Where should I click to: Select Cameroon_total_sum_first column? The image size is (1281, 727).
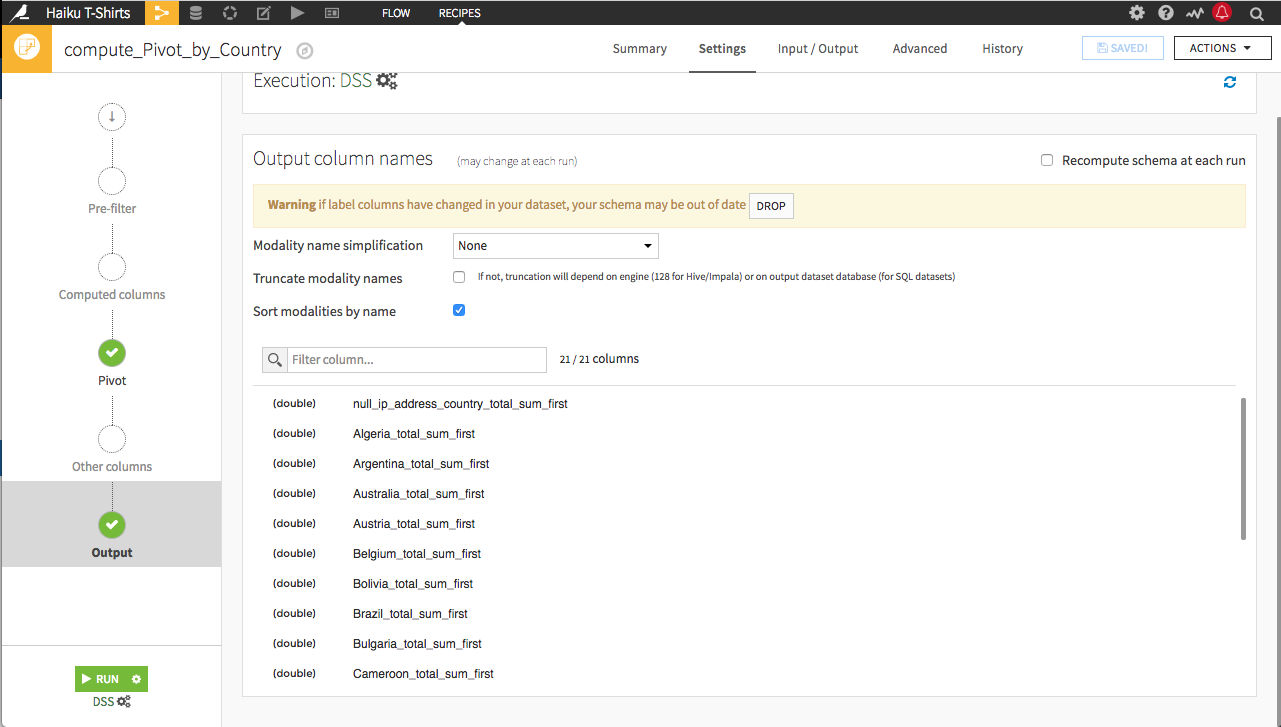(423, 674)
